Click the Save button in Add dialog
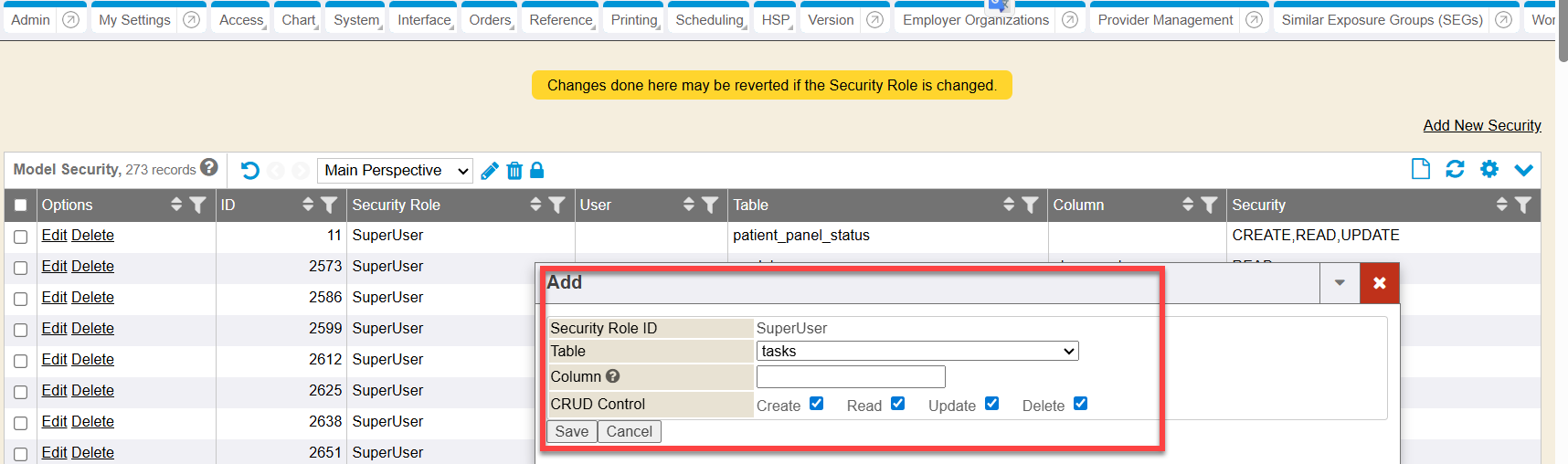The height and width of the screenshot is (464, 1568). coord(572,431)
